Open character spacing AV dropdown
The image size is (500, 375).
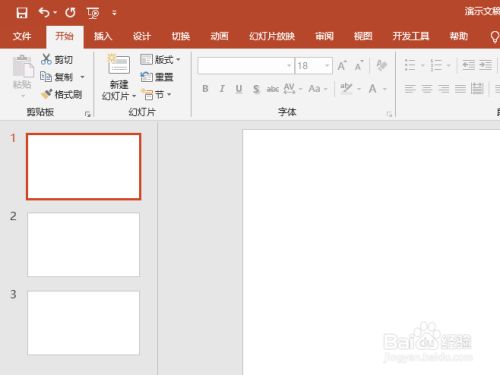[293, 89]
